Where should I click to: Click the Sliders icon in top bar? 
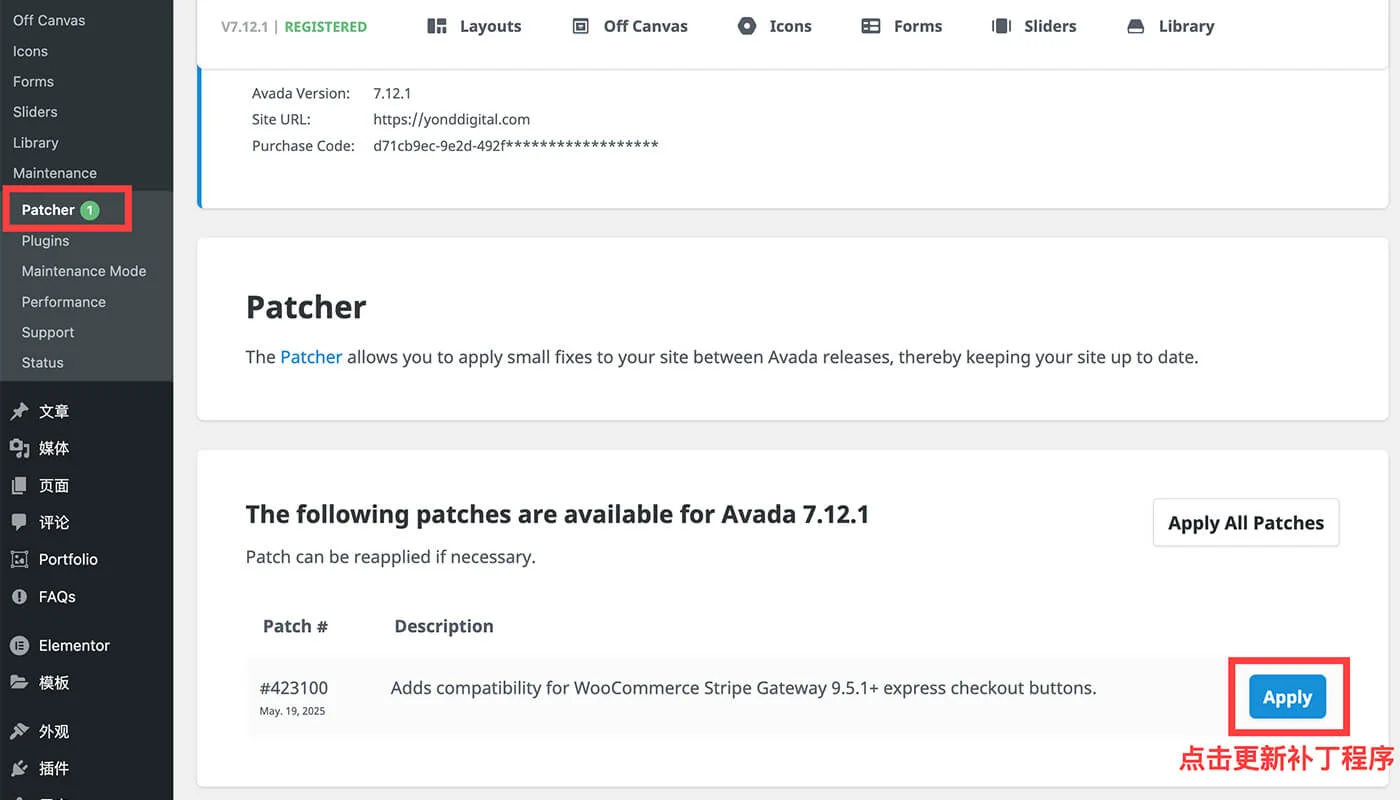(x=1001, y=27)
